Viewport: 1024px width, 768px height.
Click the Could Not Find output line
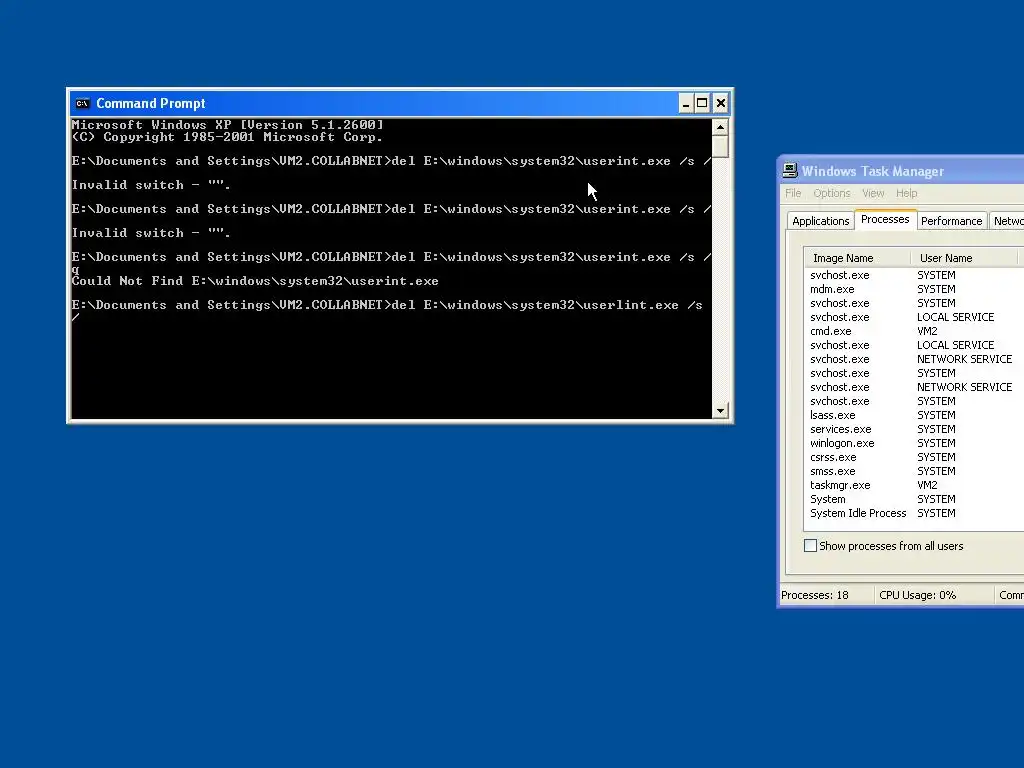click(x=255, y=281)
